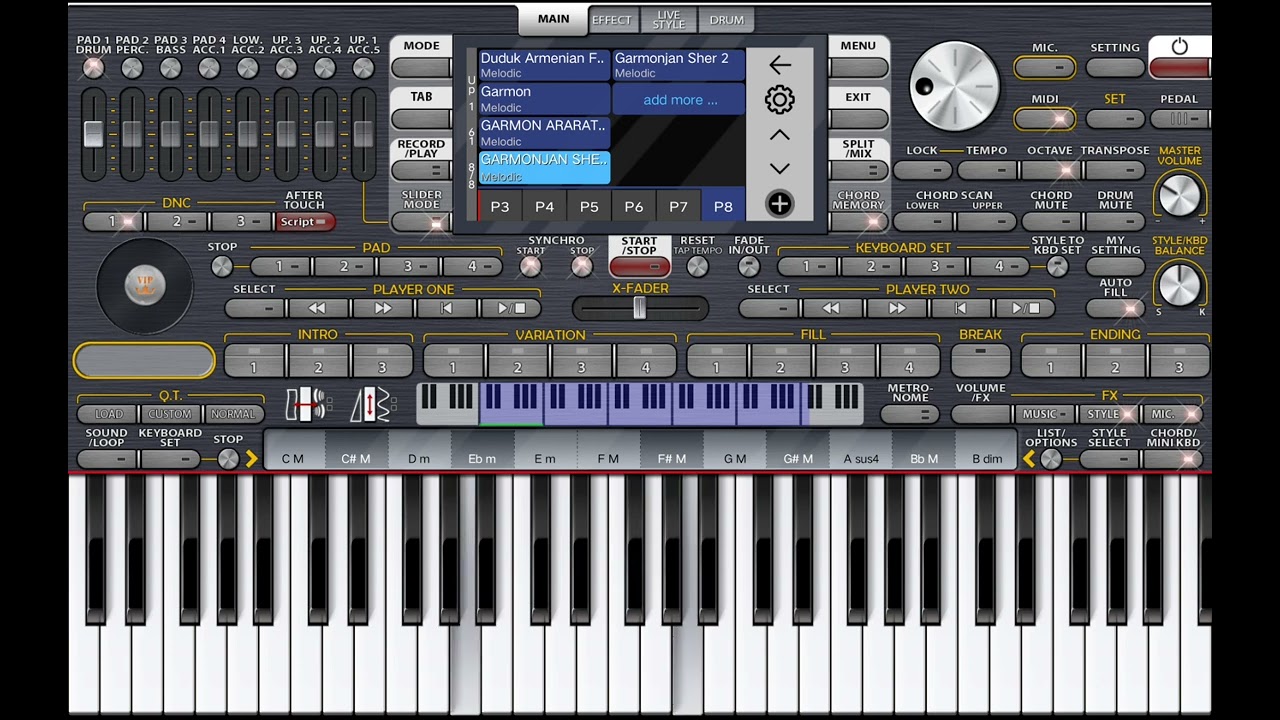Click the Pad 1 Drum volume slider
This screenshot has height=720, width=1280.
pyautogui.click(x=93, y=133)
